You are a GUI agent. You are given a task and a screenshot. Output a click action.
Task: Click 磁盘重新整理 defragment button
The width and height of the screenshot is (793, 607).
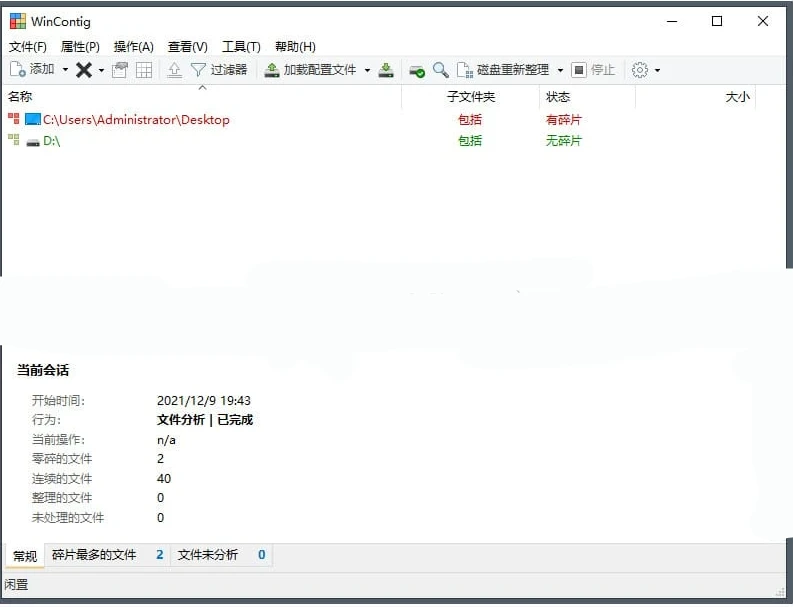click(503, 70)
